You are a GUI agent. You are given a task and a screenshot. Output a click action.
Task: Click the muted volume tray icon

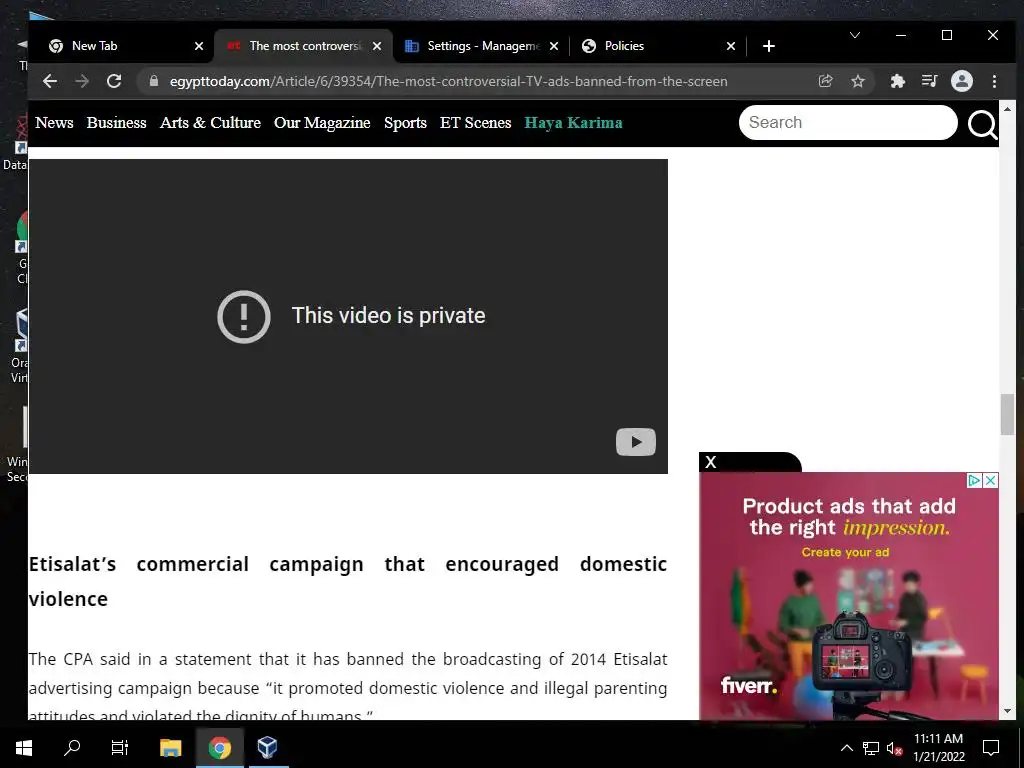[894, 748]
